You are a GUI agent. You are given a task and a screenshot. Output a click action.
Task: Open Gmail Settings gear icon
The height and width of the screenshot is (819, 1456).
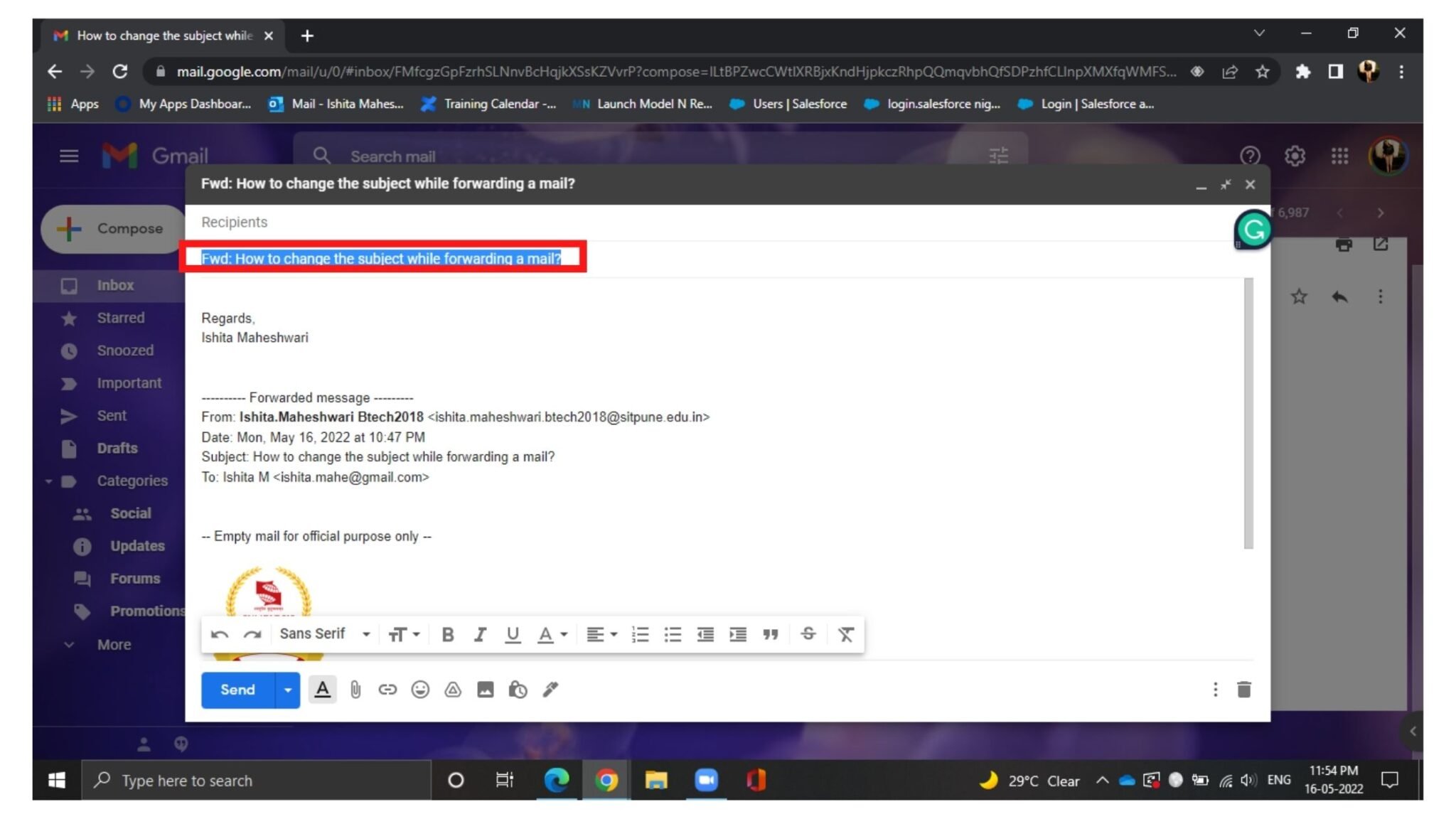pyautogui.click(x=1295, y=156)
